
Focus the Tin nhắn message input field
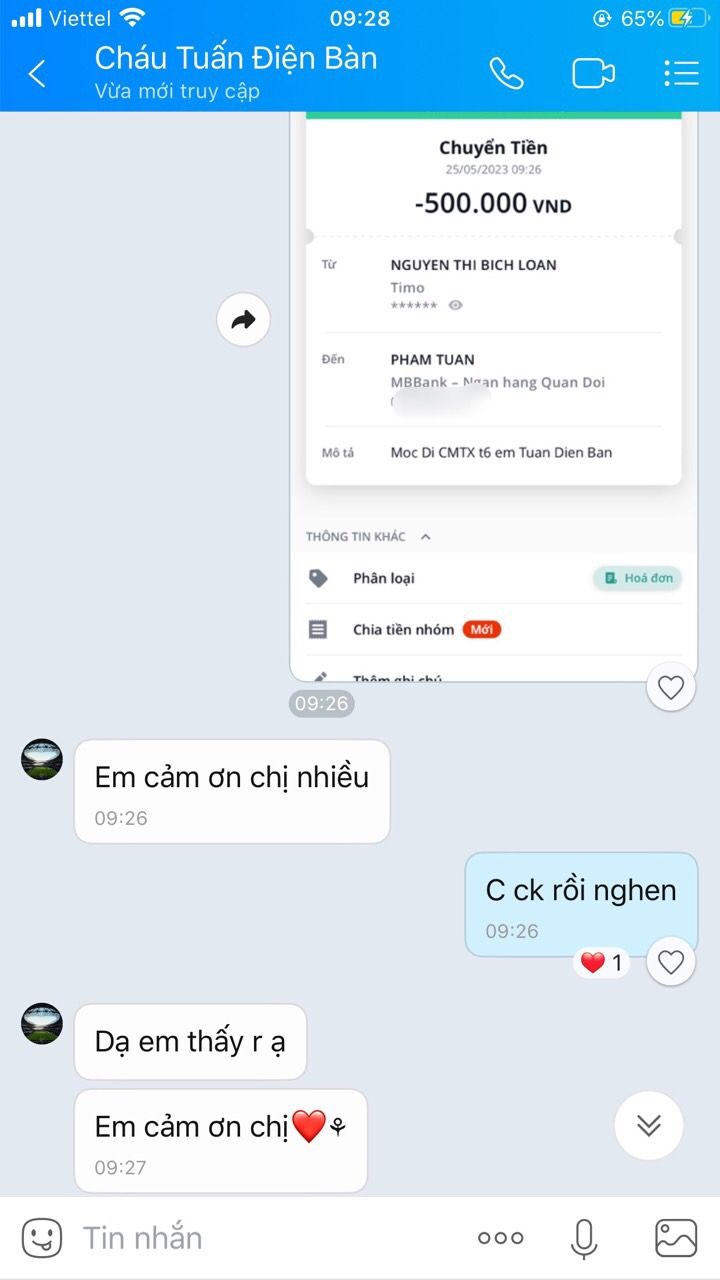pyautogui.click(x=270, y=1238)
